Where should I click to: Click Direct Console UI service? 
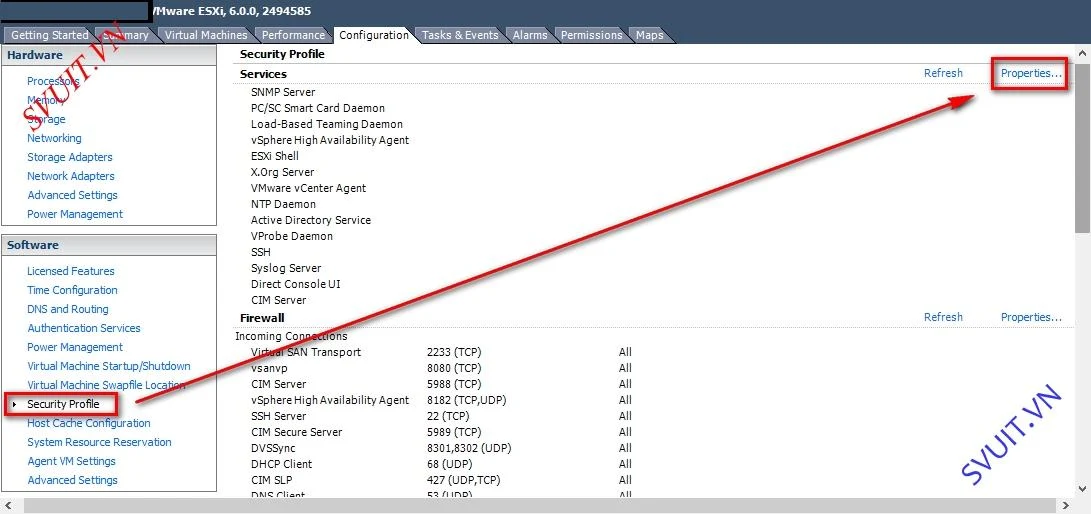[296, 284]
